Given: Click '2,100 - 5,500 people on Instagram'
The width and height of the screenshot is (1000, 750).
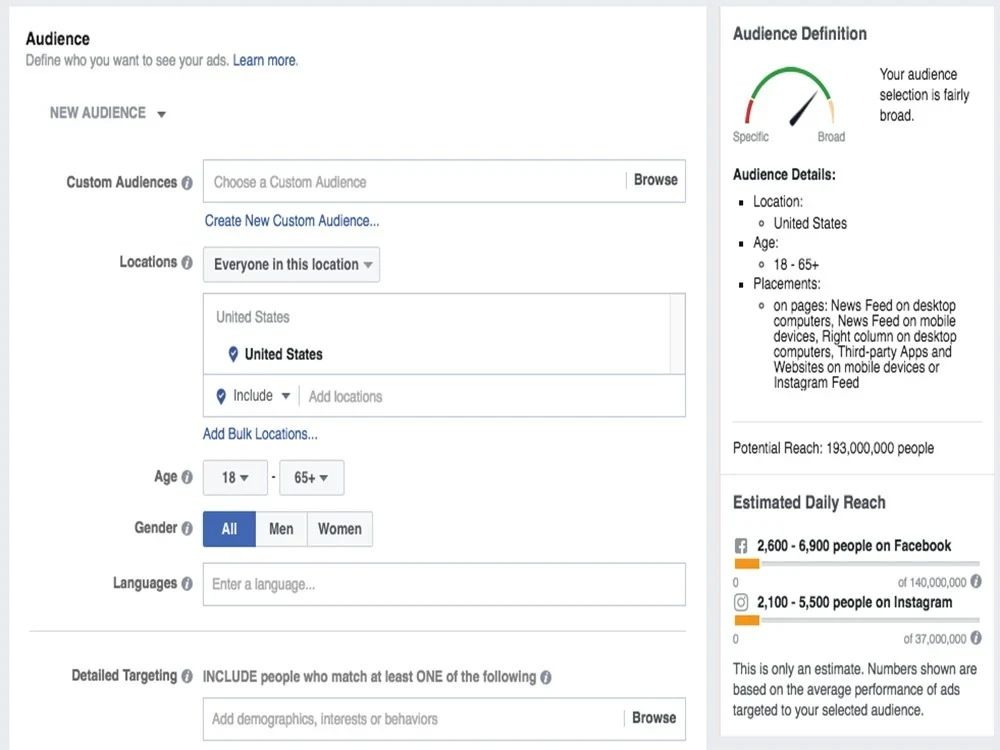Looking at the screenshot, I should tap(855, 603).
